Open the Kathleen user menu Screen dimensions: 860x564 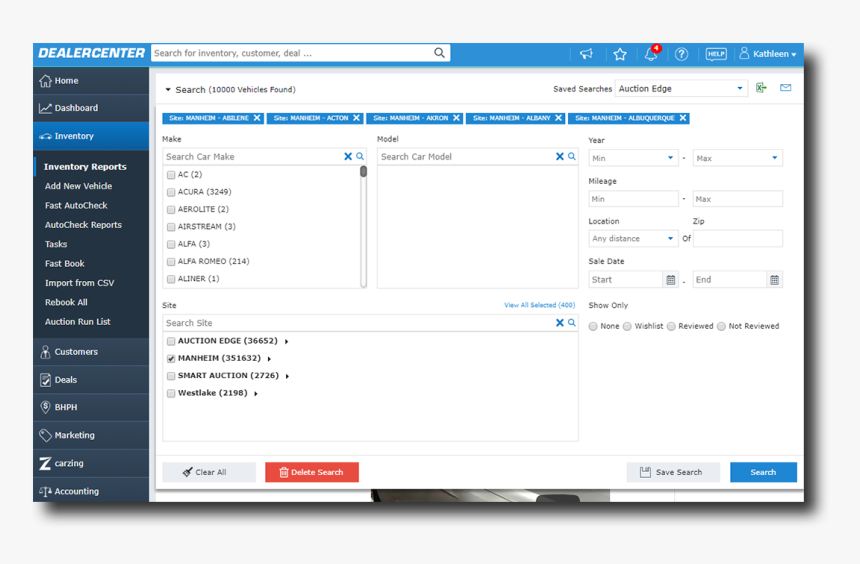click(x=768, y=54)
